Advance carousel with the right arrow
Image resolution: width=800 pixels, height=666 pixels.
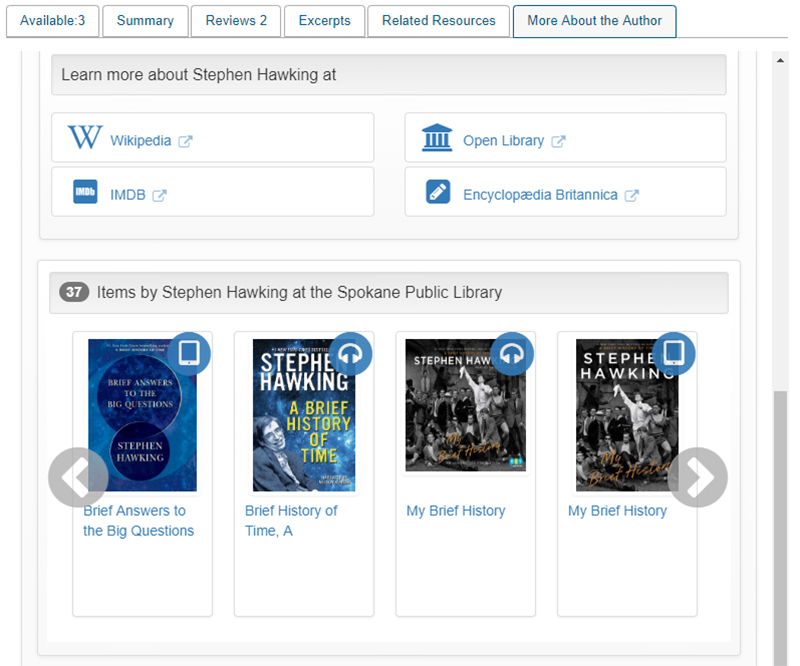[x=697, y=477]
